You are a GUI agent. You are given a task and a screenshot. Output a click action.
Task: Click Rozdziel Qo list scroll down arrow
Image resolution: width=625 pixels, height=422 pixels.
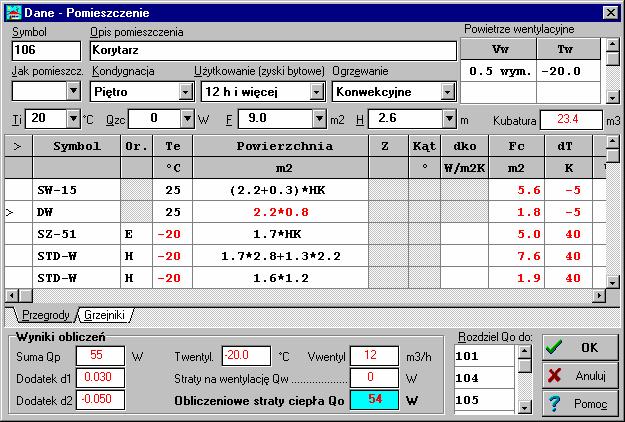[525, 407]
